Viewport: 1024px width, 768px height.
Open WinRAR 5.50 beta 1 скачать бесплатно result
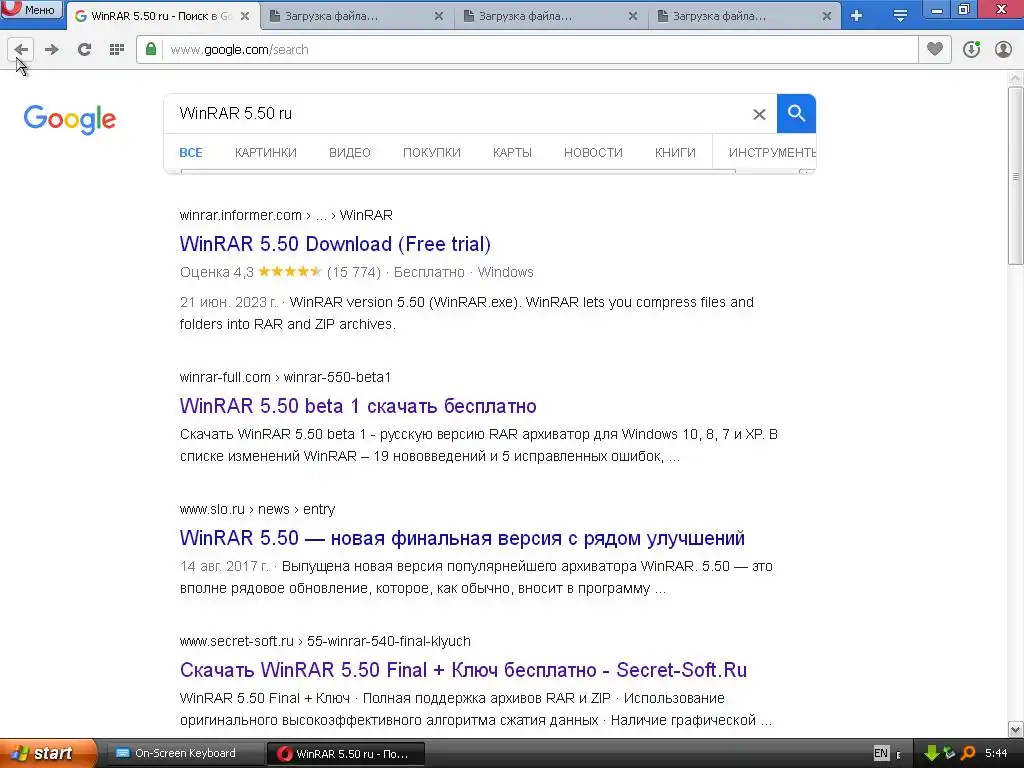point(358,406)
